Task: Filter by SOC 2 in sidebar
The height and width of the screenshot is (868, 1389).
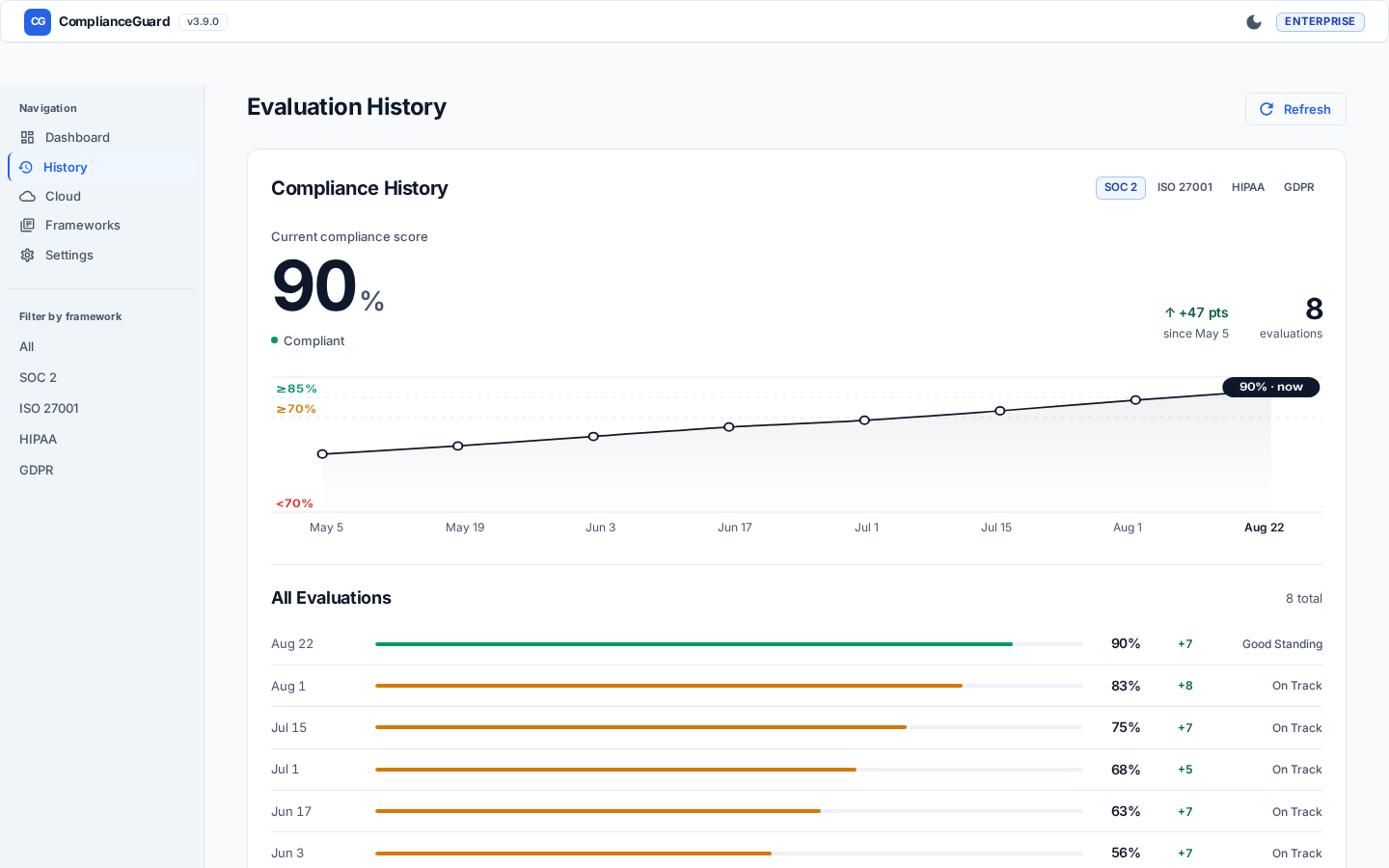Action: click(102, 377)
